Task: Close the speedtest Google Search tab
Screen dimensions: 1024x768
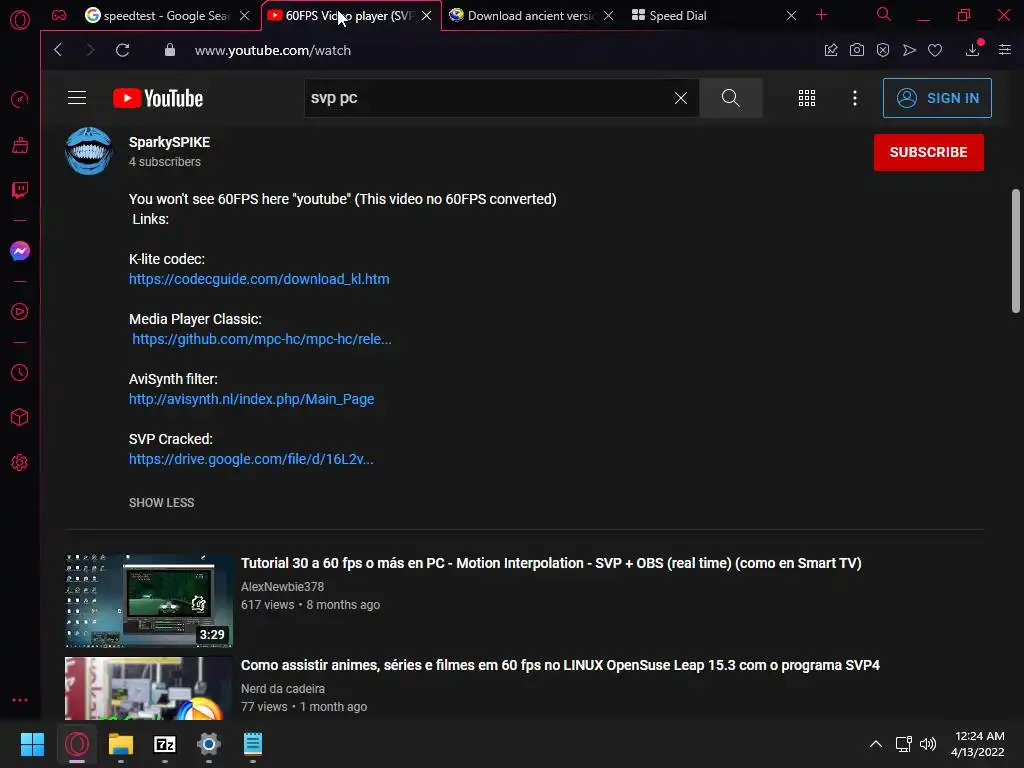Action: 244,16
